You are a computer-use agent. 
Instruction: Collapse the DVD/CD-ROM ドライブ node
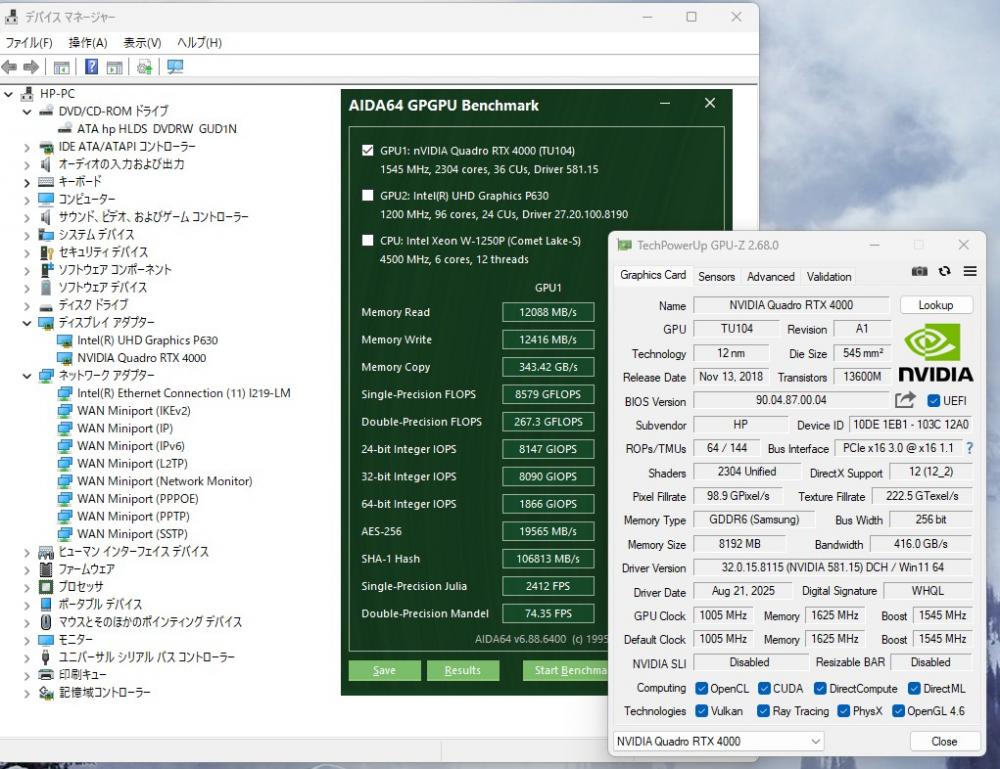pyautogui.click(x=27, y=112)
